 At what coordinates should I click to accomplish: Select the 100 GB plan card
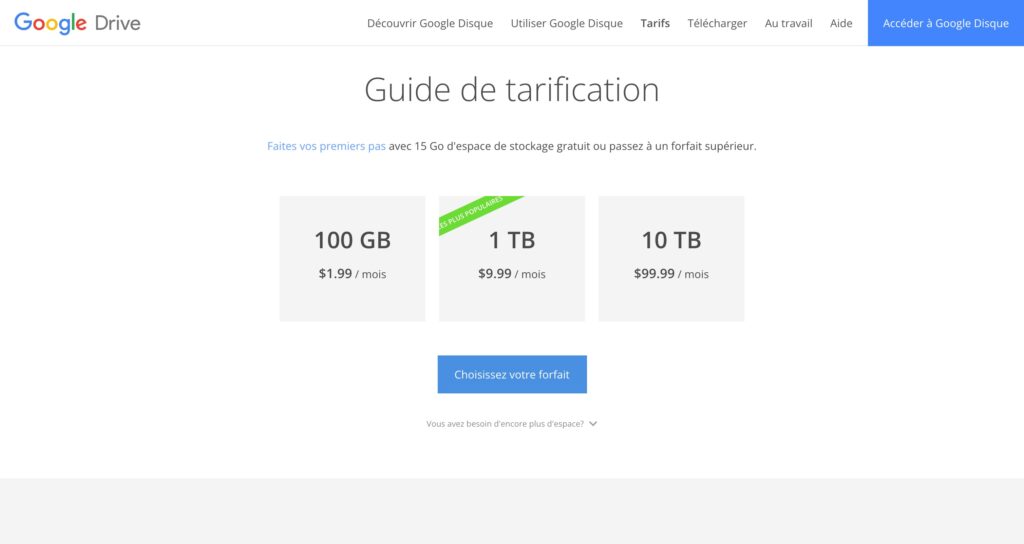tap(353, 259)
